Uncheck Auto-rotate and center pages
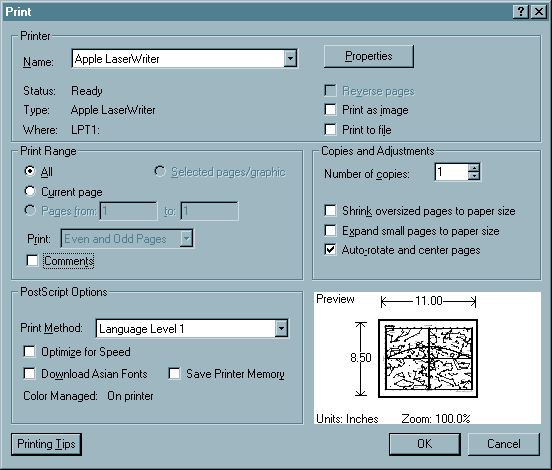 click(x=330, y=250)
